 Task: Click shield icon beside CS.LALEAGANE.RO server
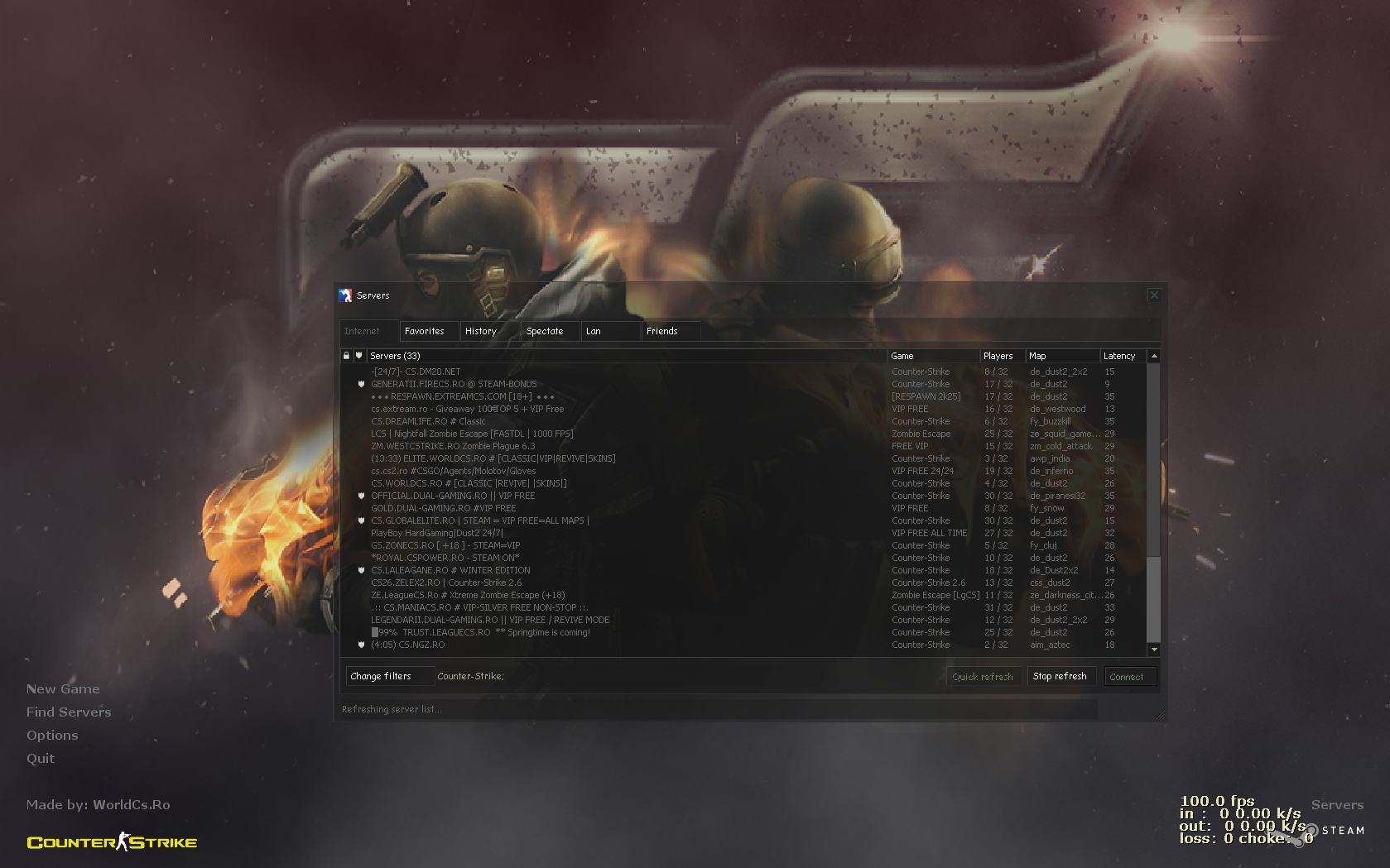coord(361,570)
